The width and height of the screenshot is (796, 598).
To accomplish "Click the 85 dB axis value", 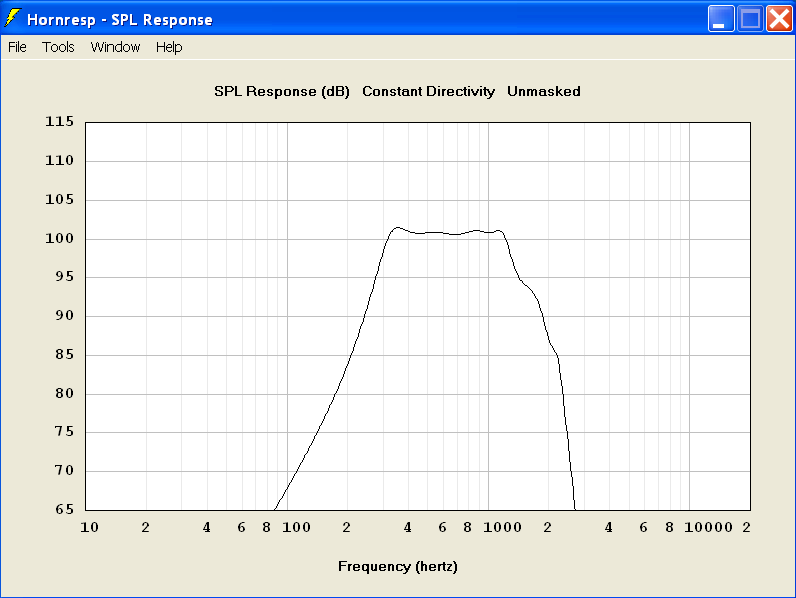I will 64,354.
